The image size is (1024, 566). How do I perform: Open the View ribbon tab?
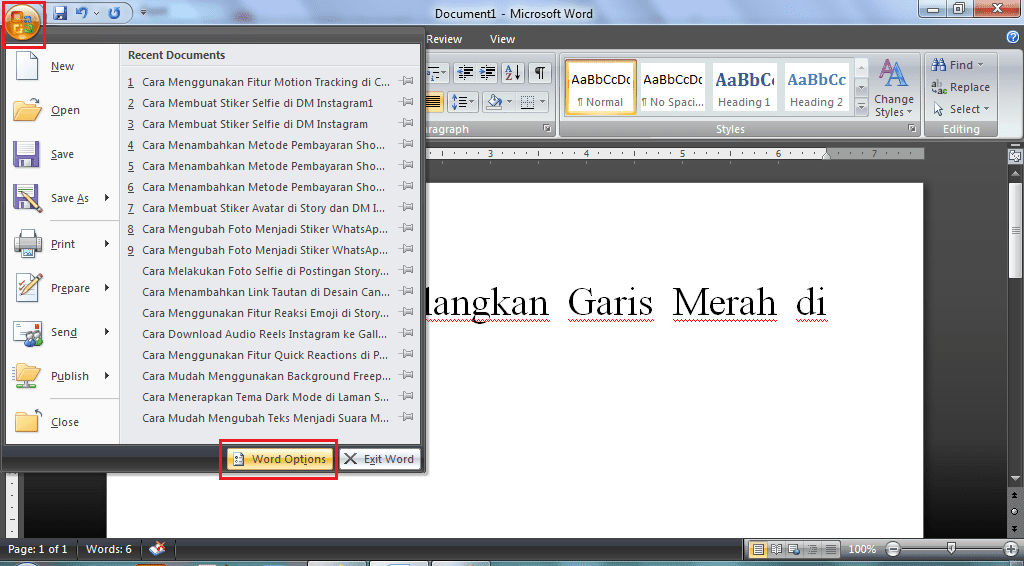[502, 39]
